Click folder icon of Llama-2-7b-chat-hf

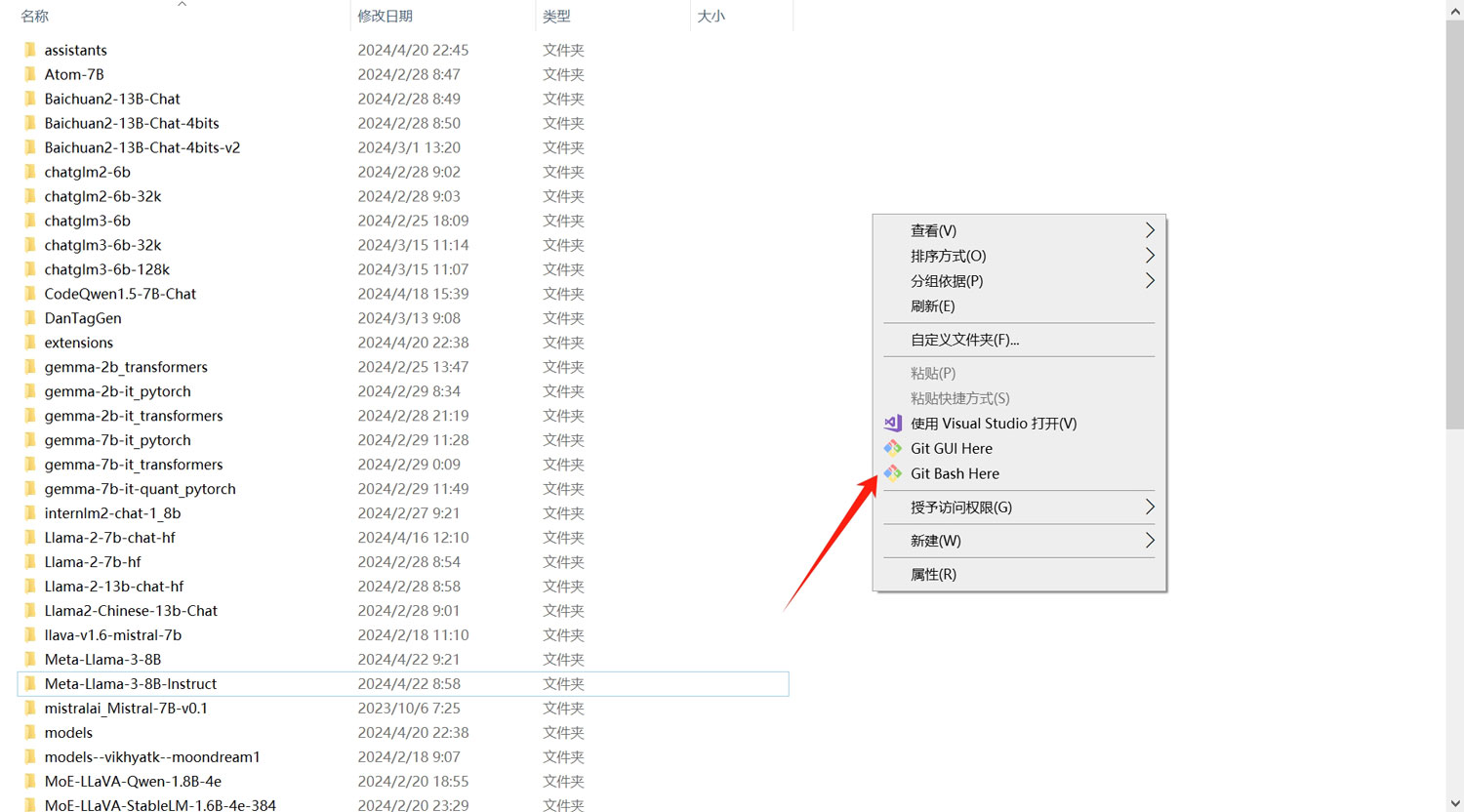coord(30,538)
